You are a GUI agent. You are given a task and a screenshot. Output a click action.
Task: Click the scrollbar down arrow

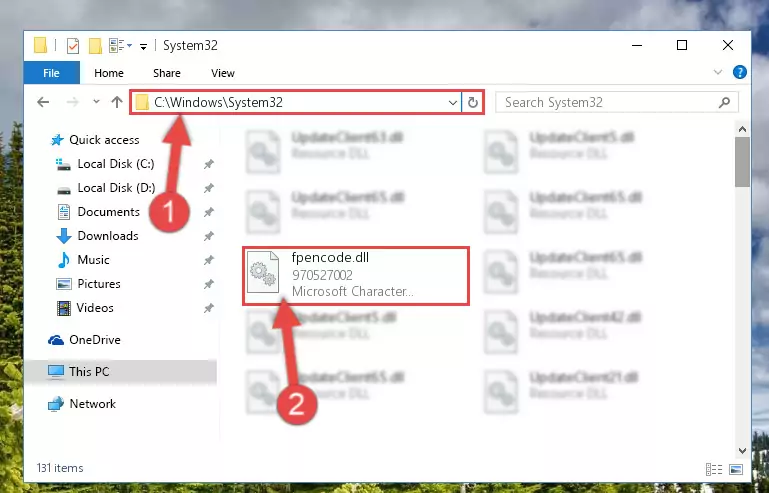(742, 450)
